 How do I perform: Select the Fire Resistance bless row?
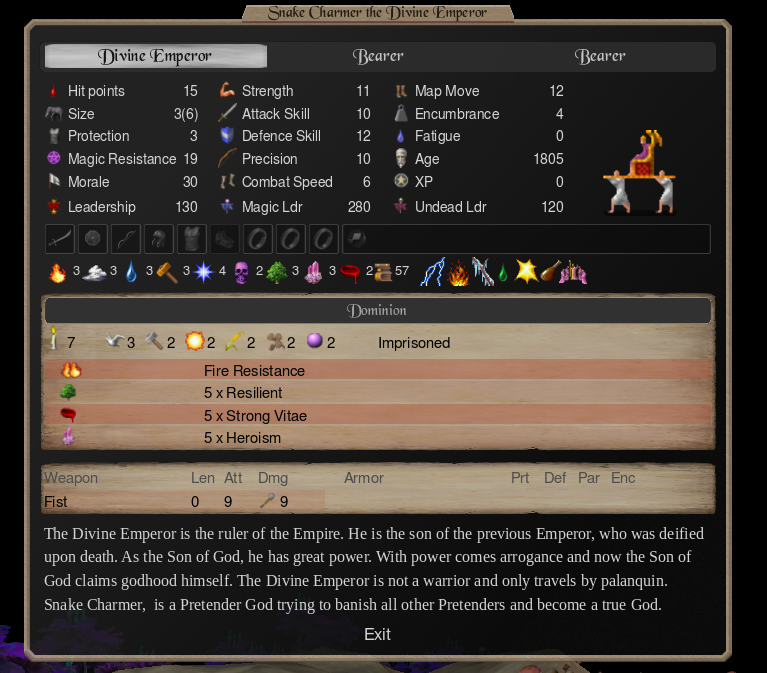(x=378, y=370)
